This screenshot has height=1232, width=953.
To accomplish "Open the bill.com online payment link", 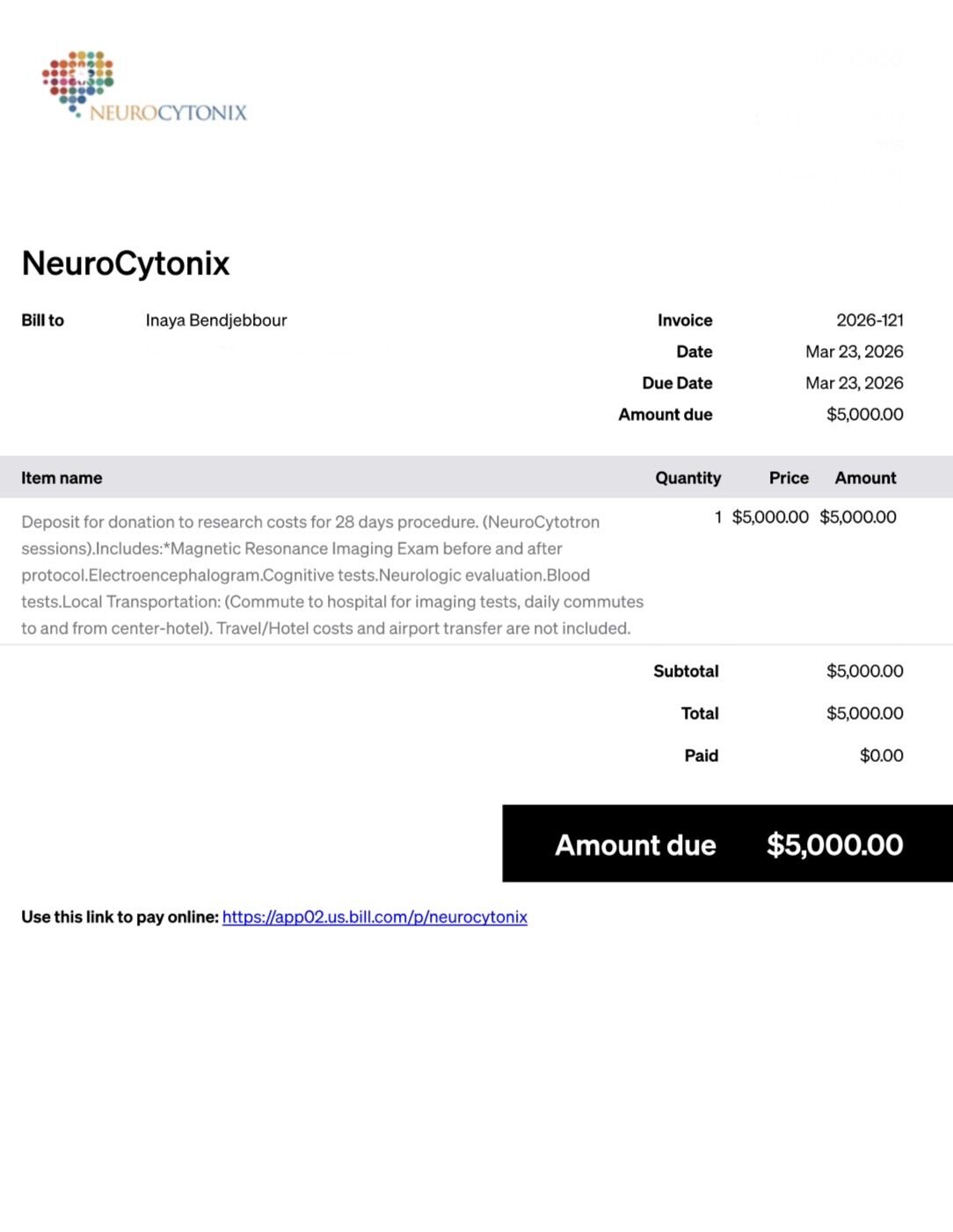I will pos(375,917).
